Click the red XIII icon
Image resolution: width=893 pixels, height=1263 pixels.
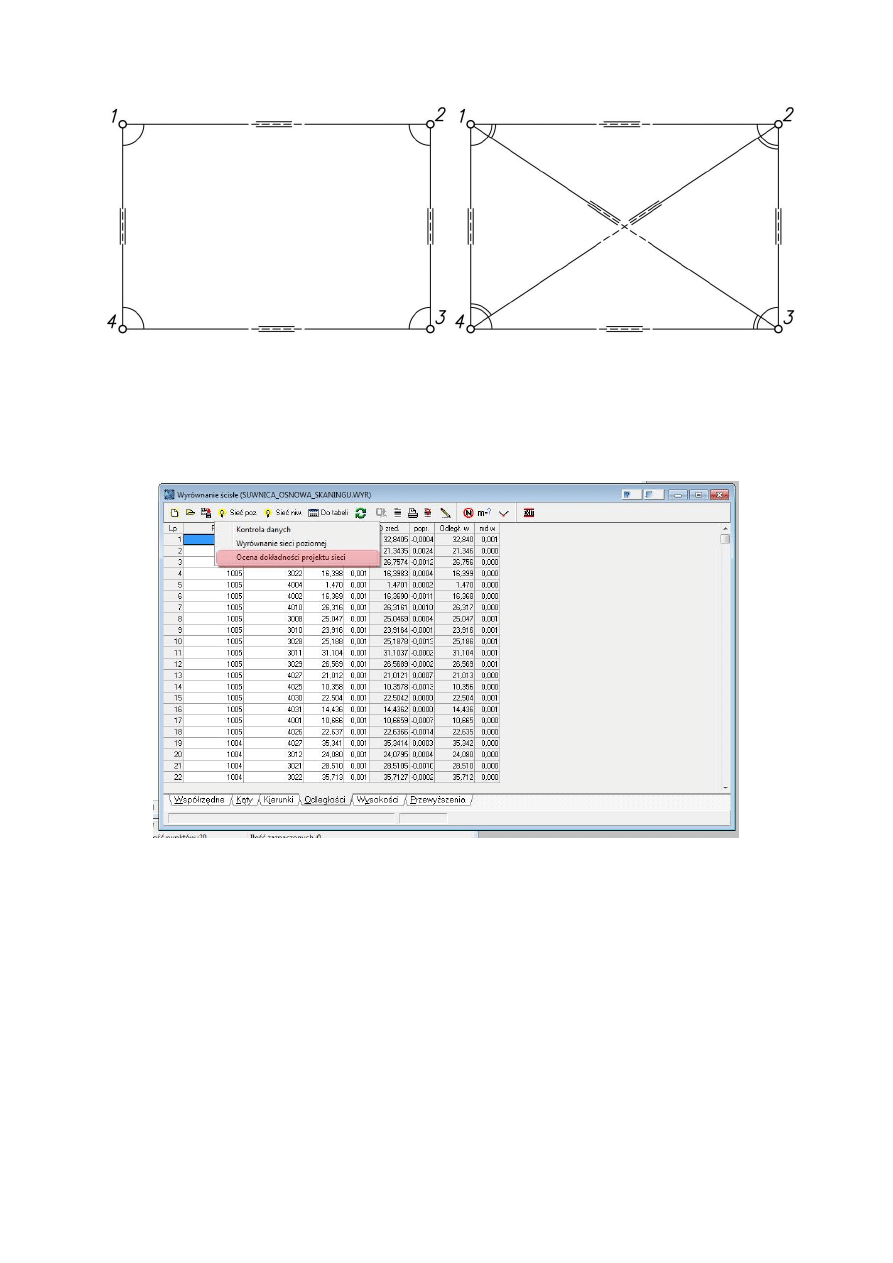[x=529, y=512]
